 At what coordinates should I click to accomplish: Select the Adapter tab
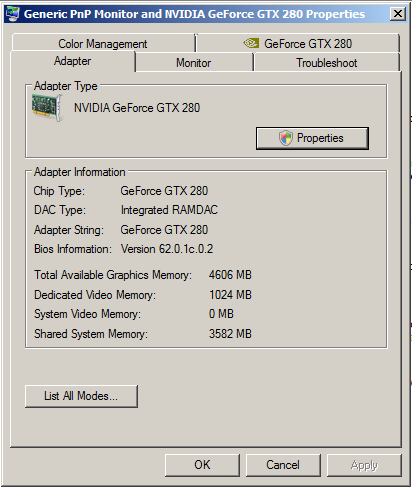(x=73, y=61)
